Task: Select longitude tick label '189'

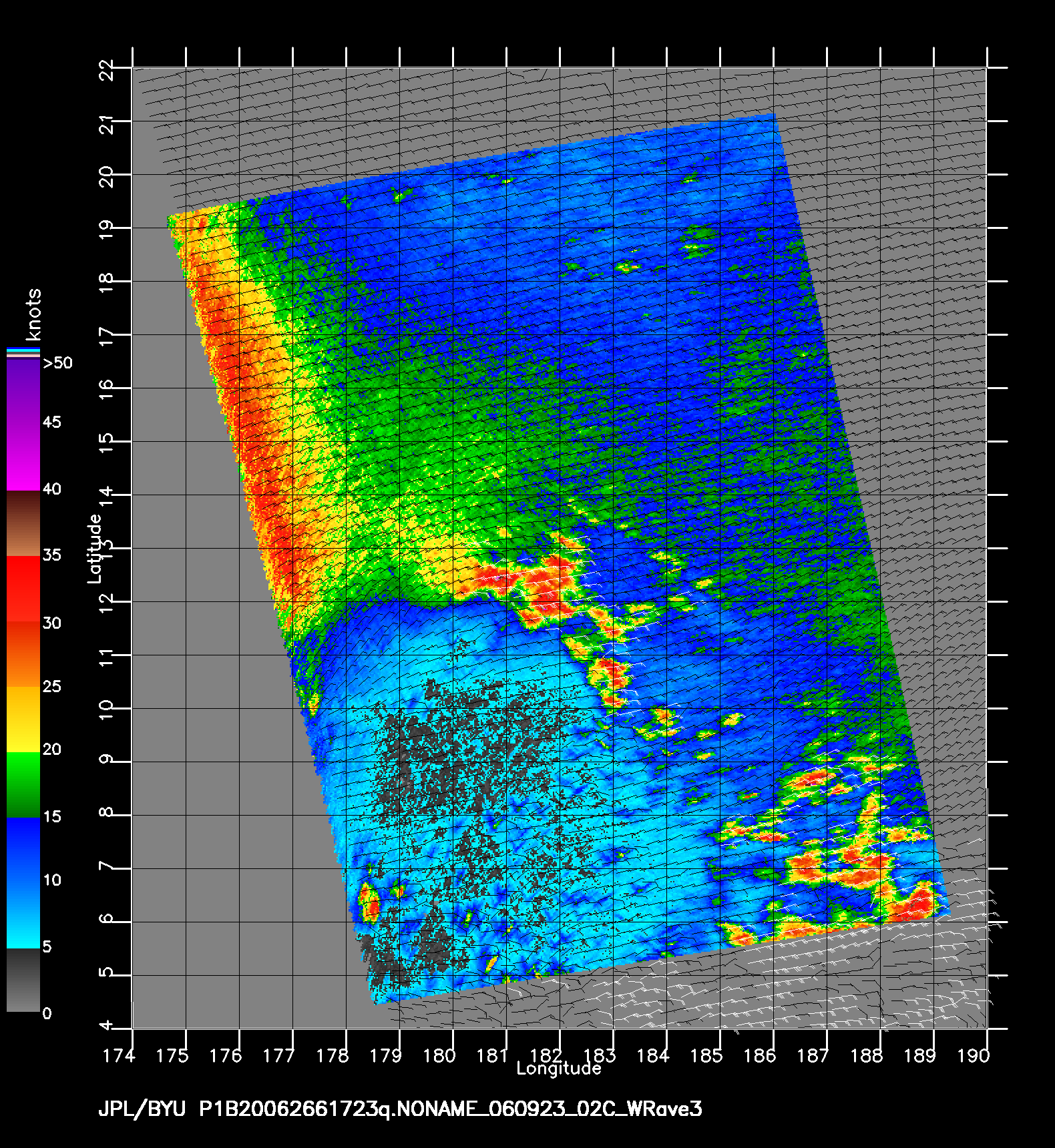Action: click(920, 1055)
